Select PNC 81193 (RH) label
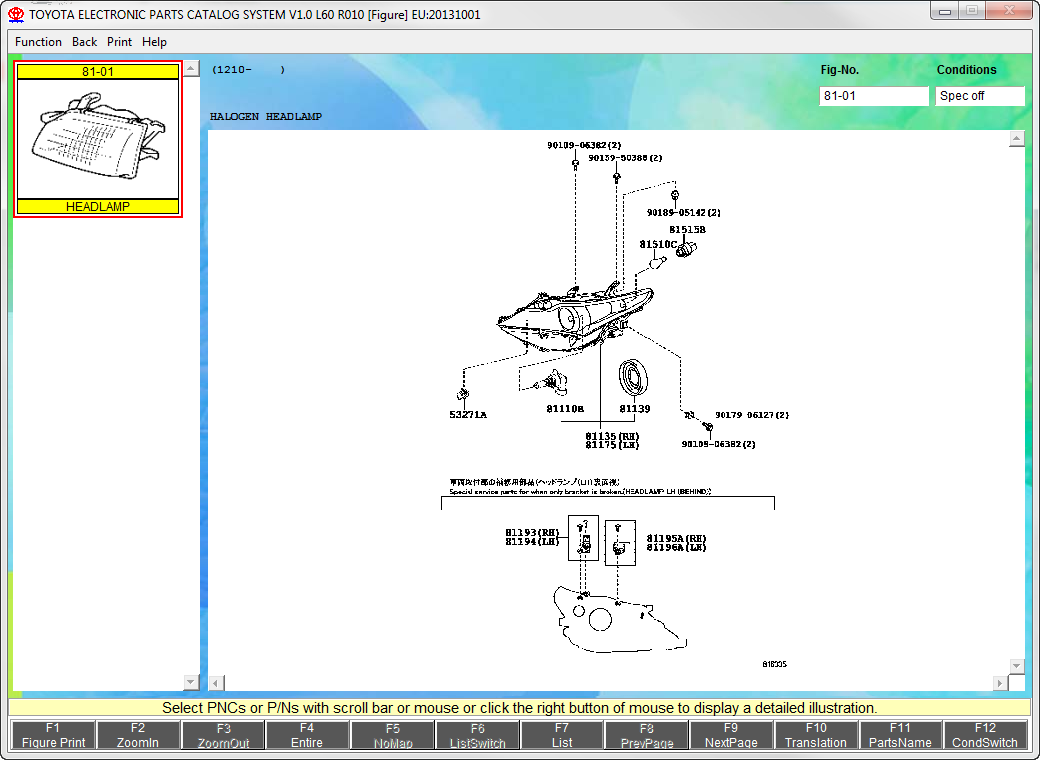Image resolution: width=1040 pixels, height=760 pixels. click(x=532, y=533)
